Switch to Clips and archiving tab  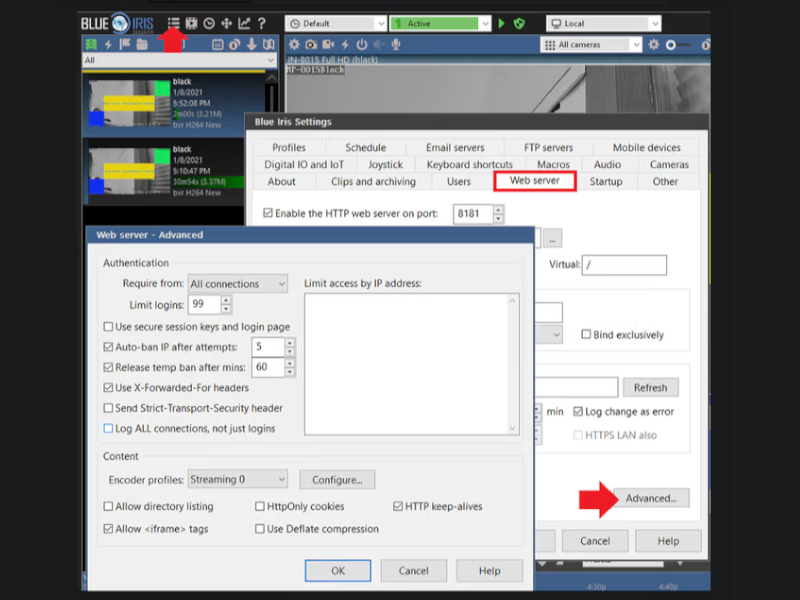[373, 182]
